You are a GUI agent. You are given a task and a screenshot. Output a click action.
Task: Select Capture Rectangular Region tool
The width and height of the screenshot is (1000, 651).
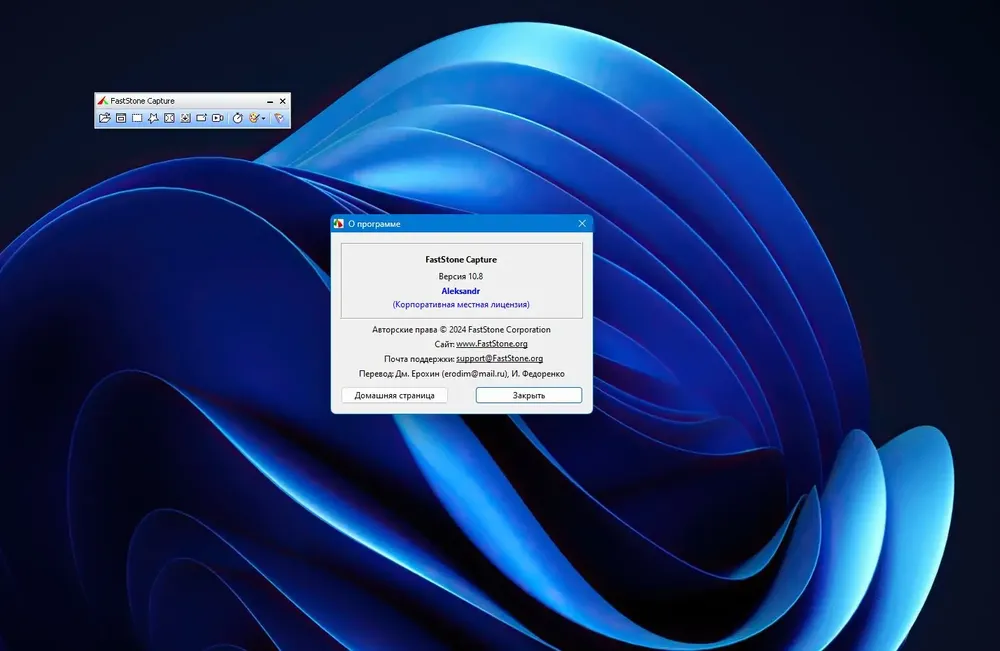click(x=137, y=118)
